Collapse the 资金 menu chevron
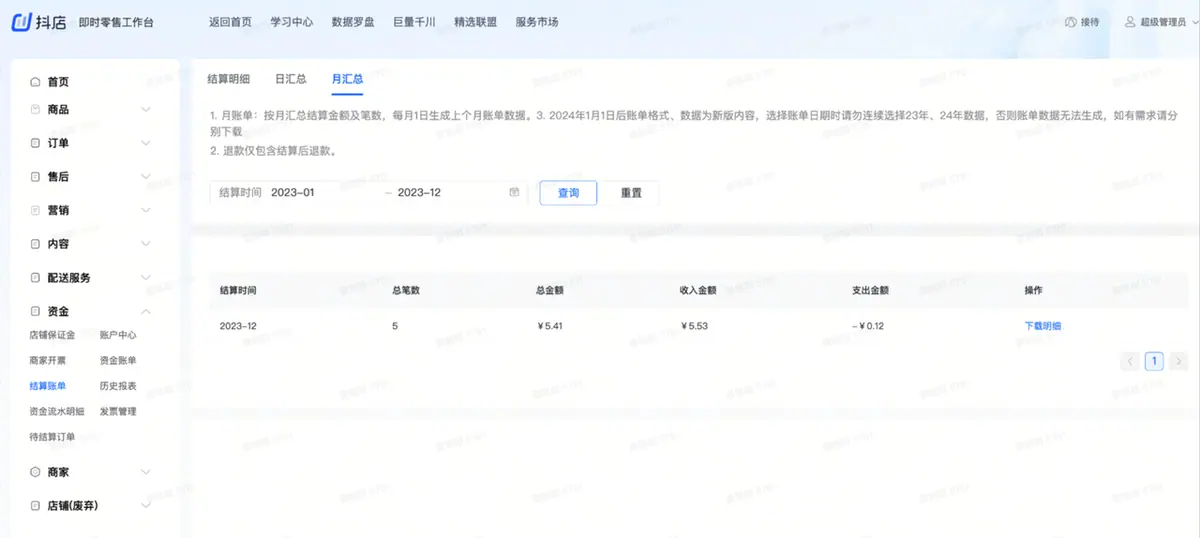 (x=146, y=312)
